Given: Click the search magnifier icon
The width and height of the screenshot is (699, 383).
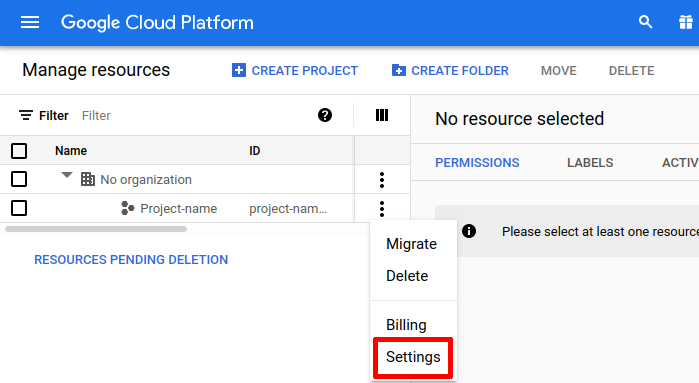Looking at the screenshot, I should point(645,22).
